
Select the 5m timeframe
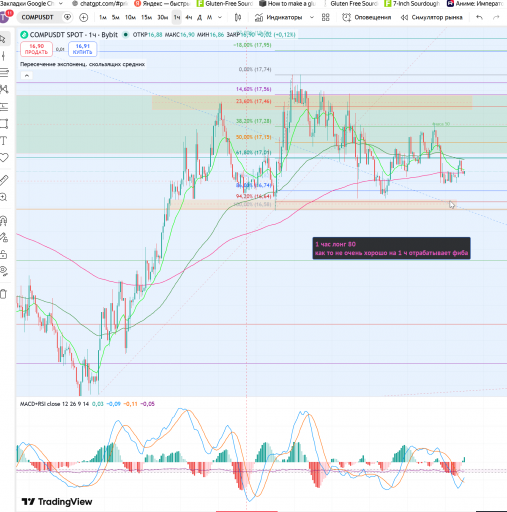pyautogui.click(x=115, y=17)
